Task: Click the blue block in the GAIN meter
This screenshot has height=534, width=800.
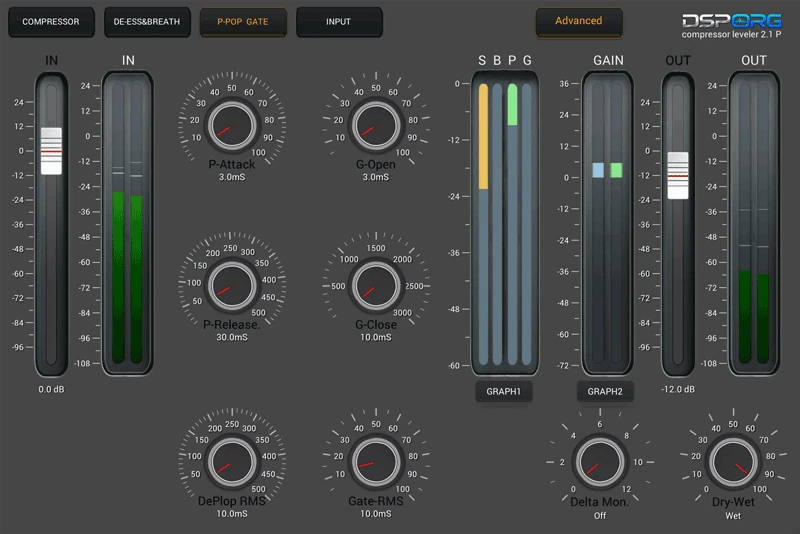Action: (x=598, y=170)
